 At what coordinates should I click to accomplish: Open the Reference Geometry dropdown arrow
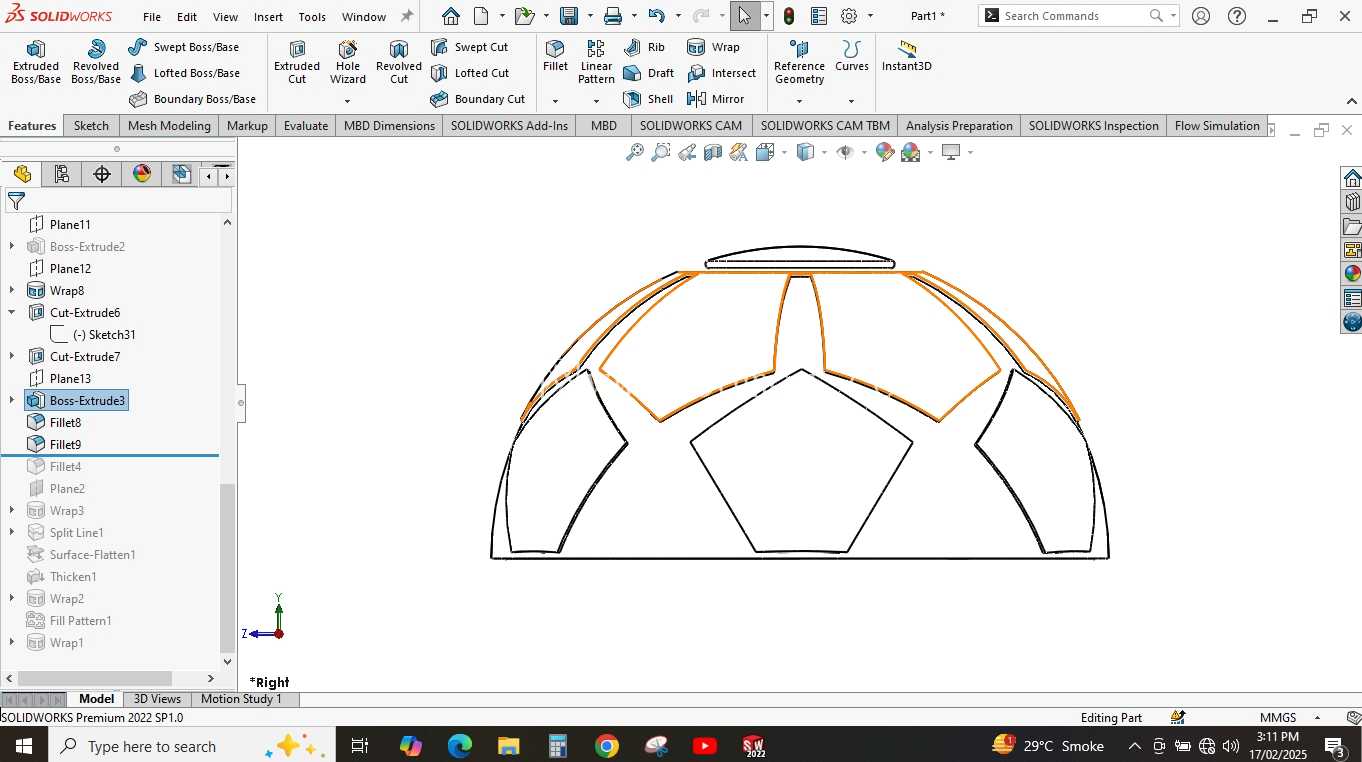(x=799, y=100)
